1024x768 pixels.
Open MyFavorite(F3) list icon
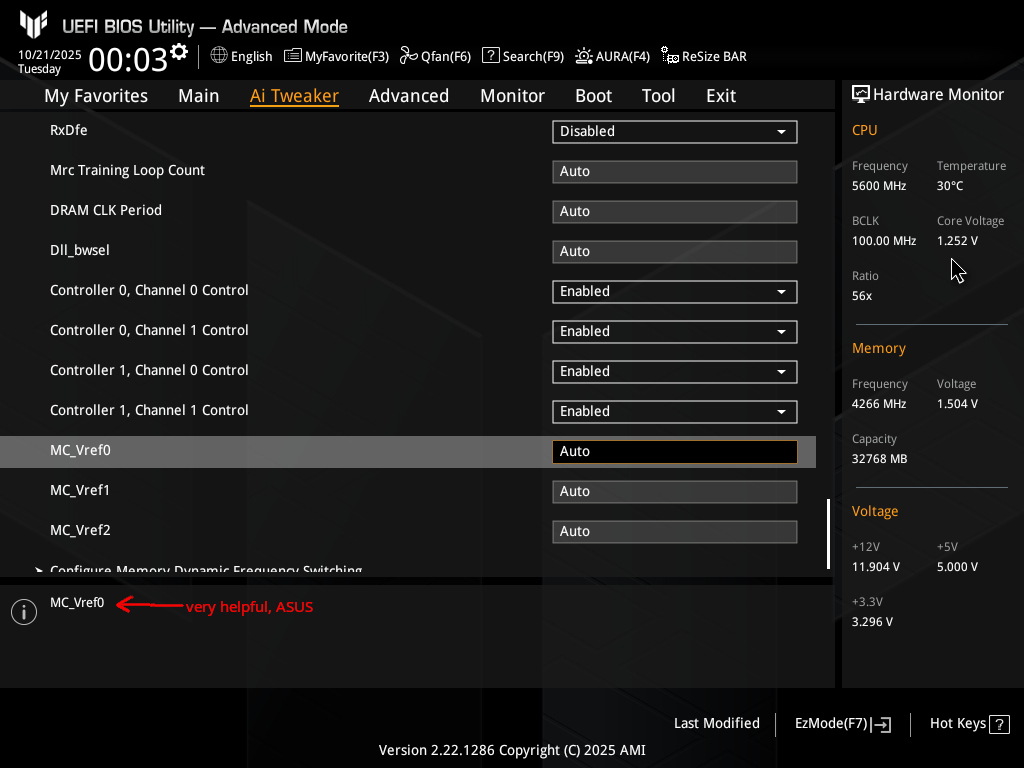point(293,56)
